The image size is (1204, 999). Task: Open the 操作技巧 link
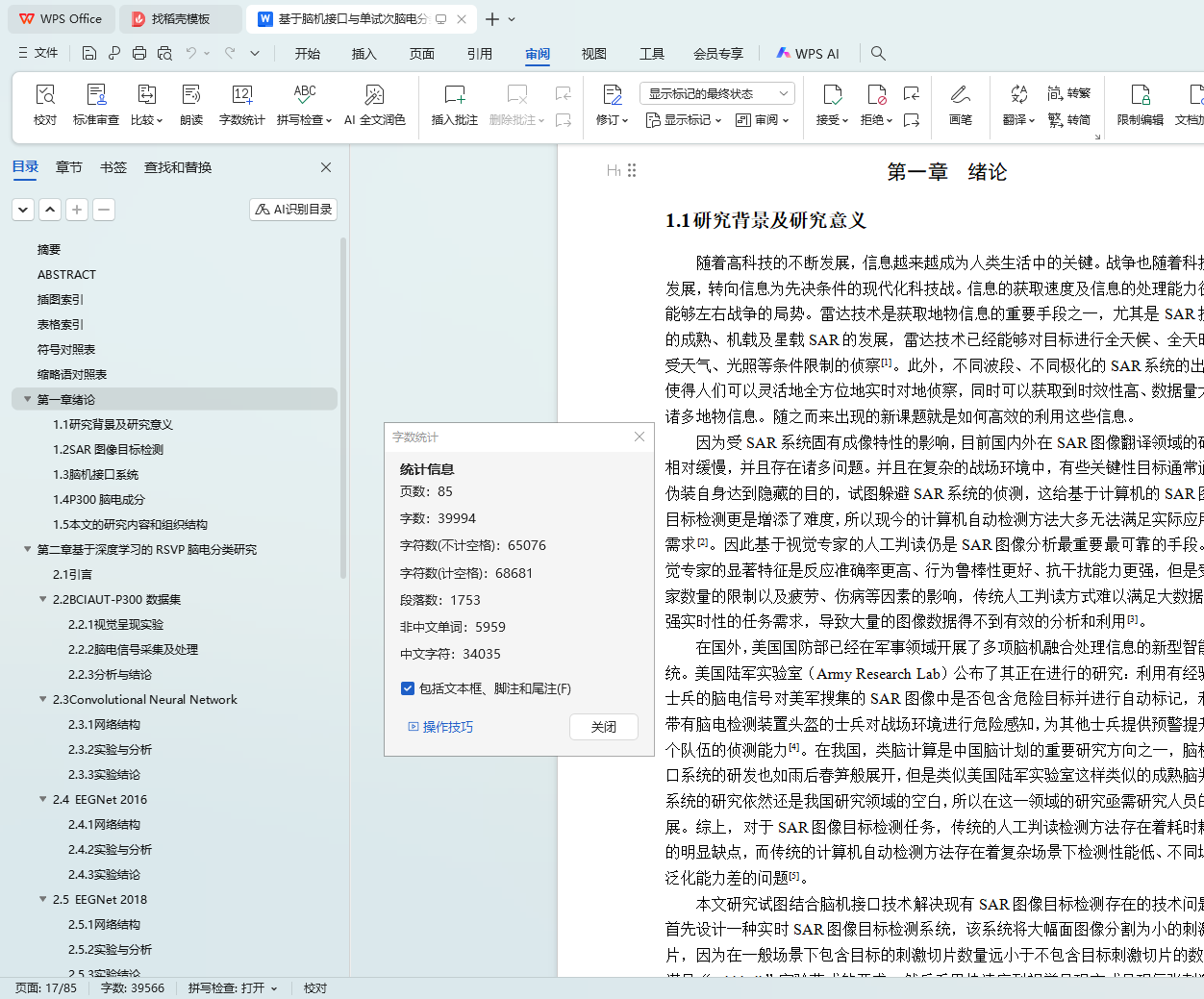440,727
